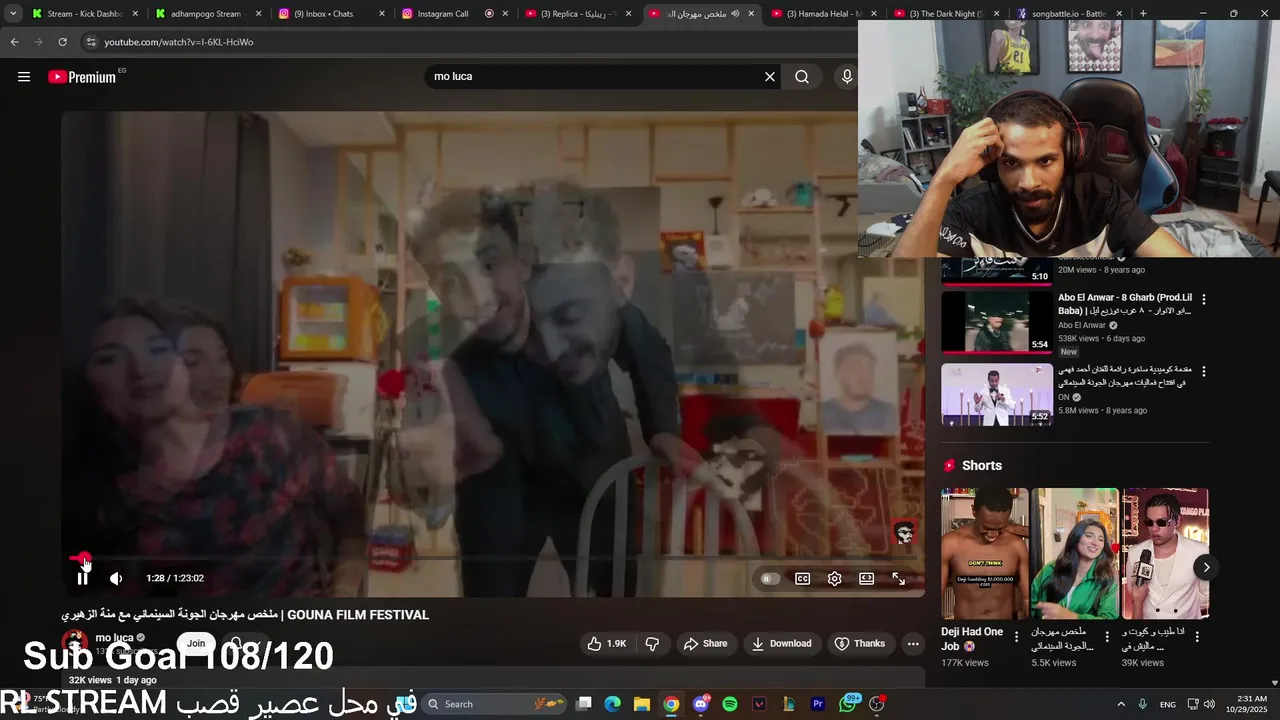Screen dimensions: 1280x720
Task: Switch to Hamada Helal tab
Action: tap(823, 14)
